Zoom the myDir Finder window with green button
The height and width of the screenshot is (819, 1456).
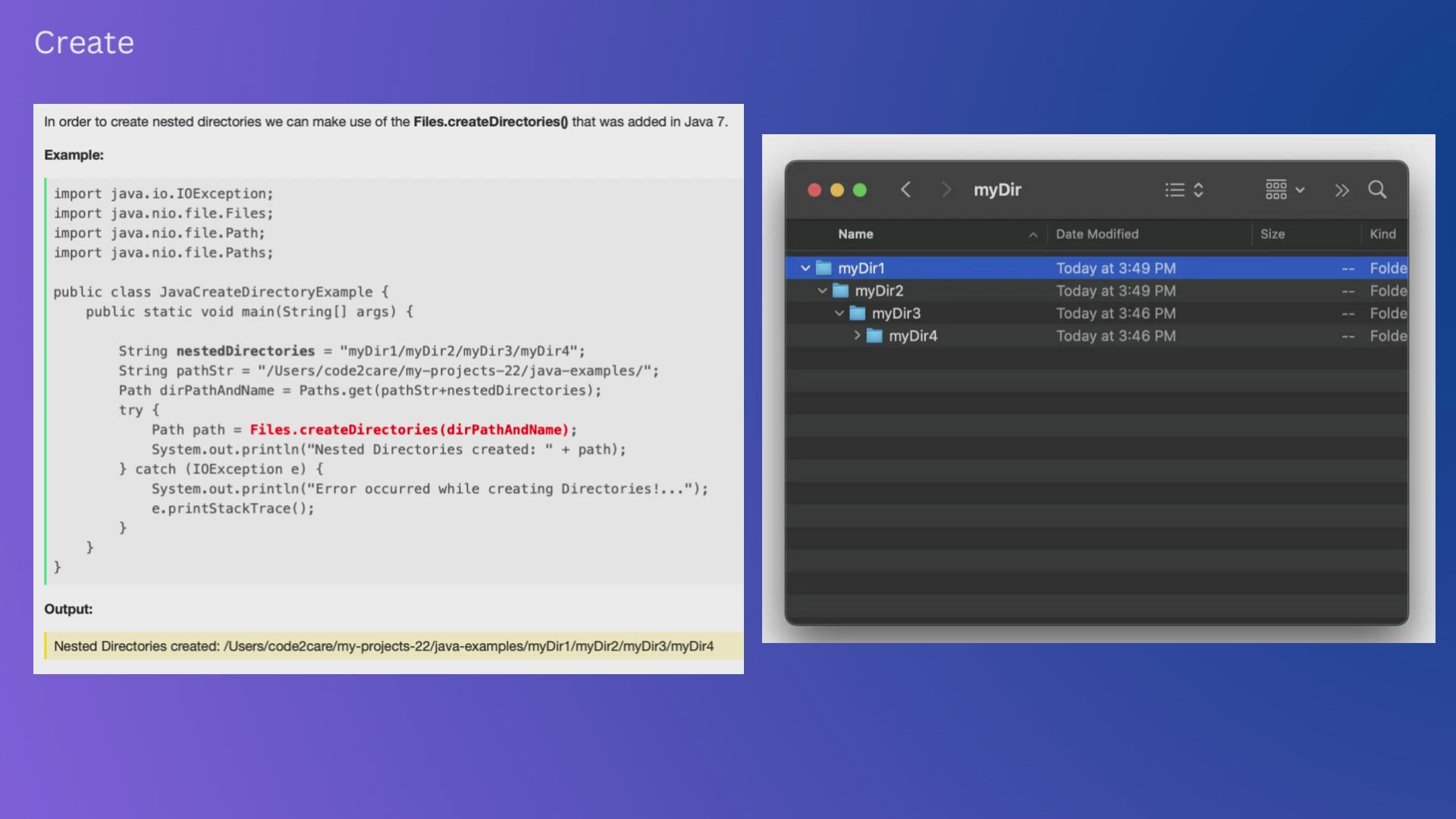click(x=860, y=190)
